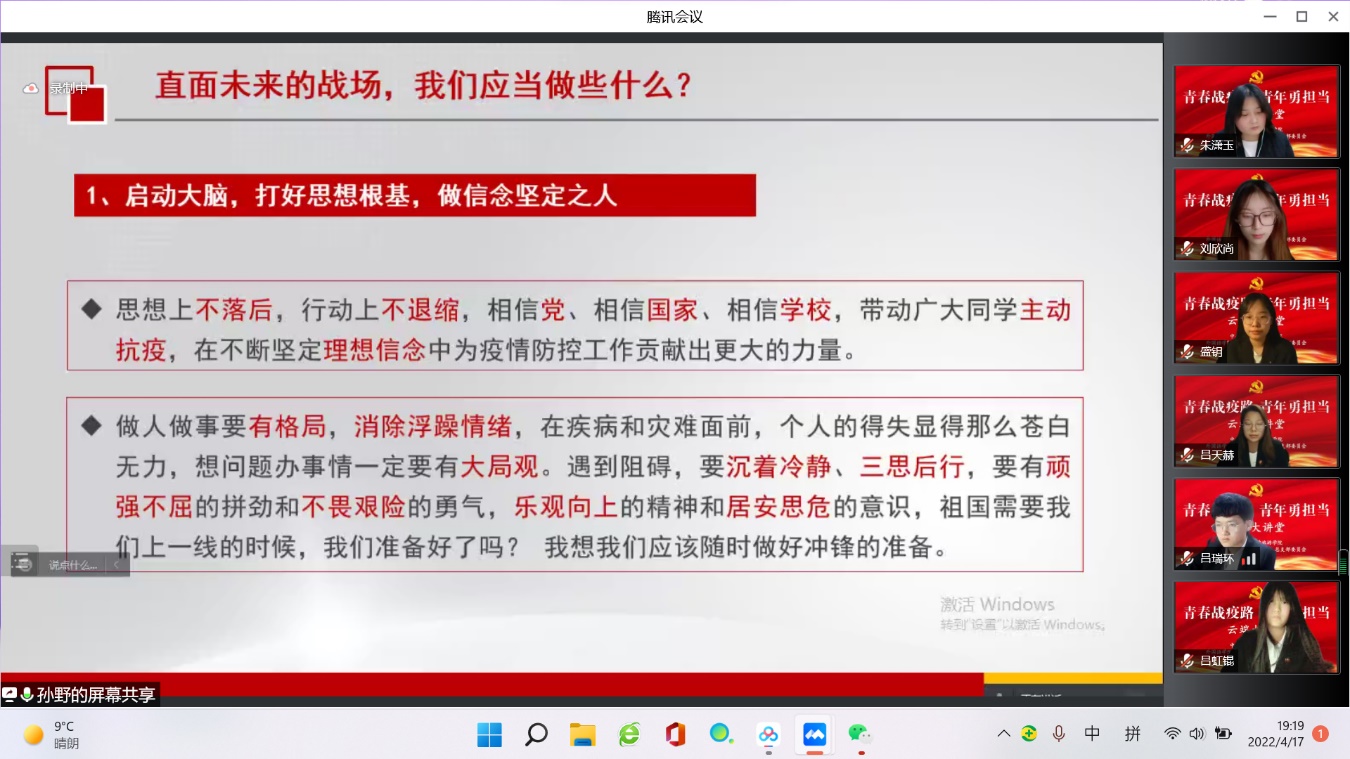The image size is (1350, 759).
Task: Show hidden system tray icons
Action: pyautogui.click(x=1003, y=734)
